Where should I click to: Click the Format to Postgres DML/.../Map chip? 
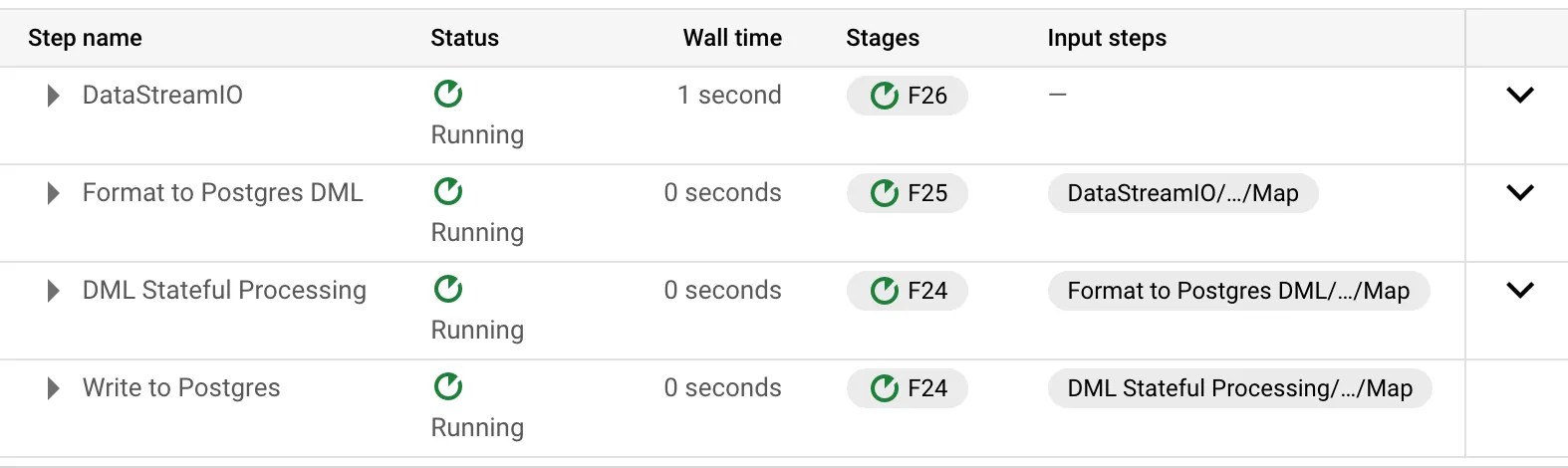(1238, 291)
